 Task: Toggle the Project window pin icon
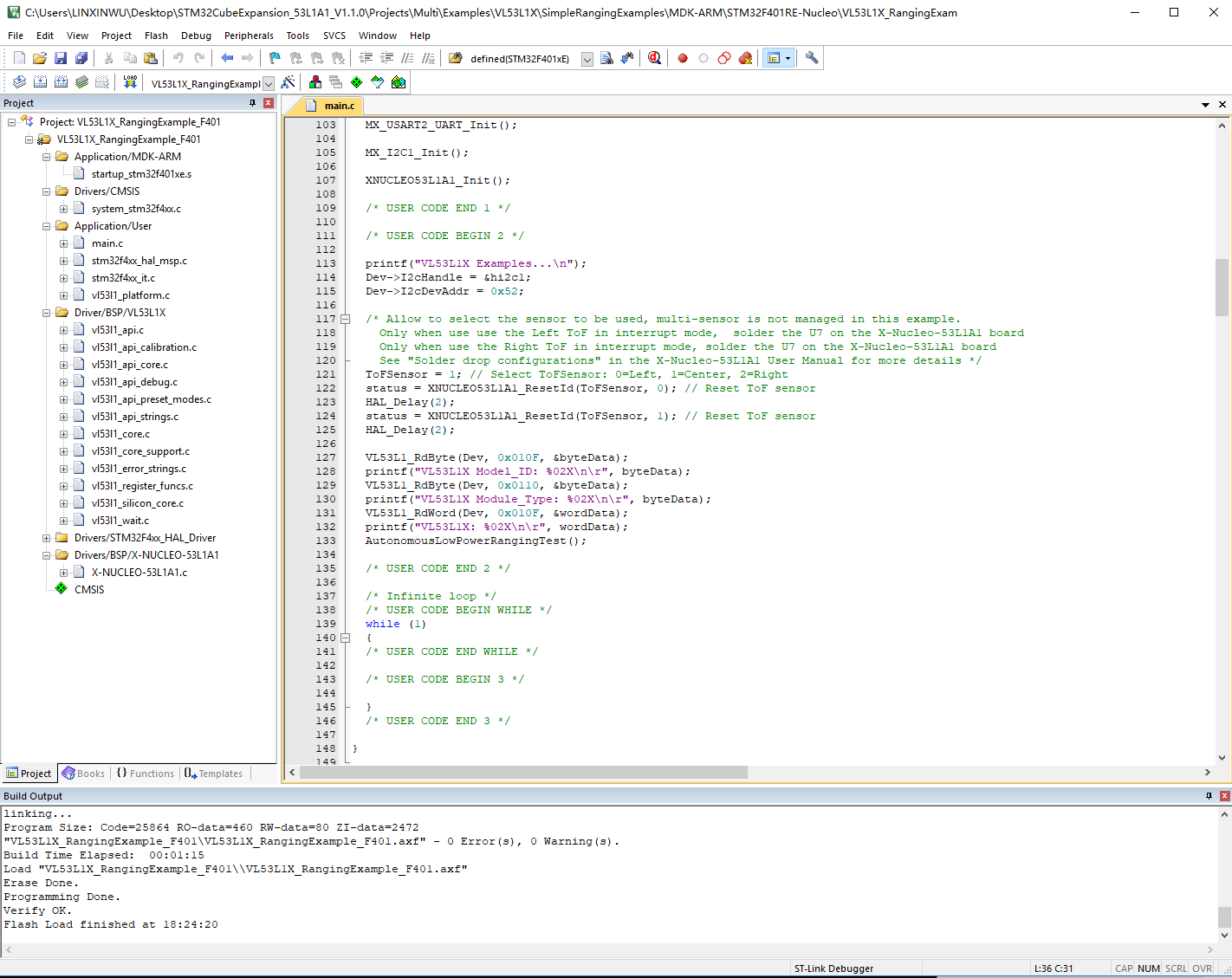point(253,103)
